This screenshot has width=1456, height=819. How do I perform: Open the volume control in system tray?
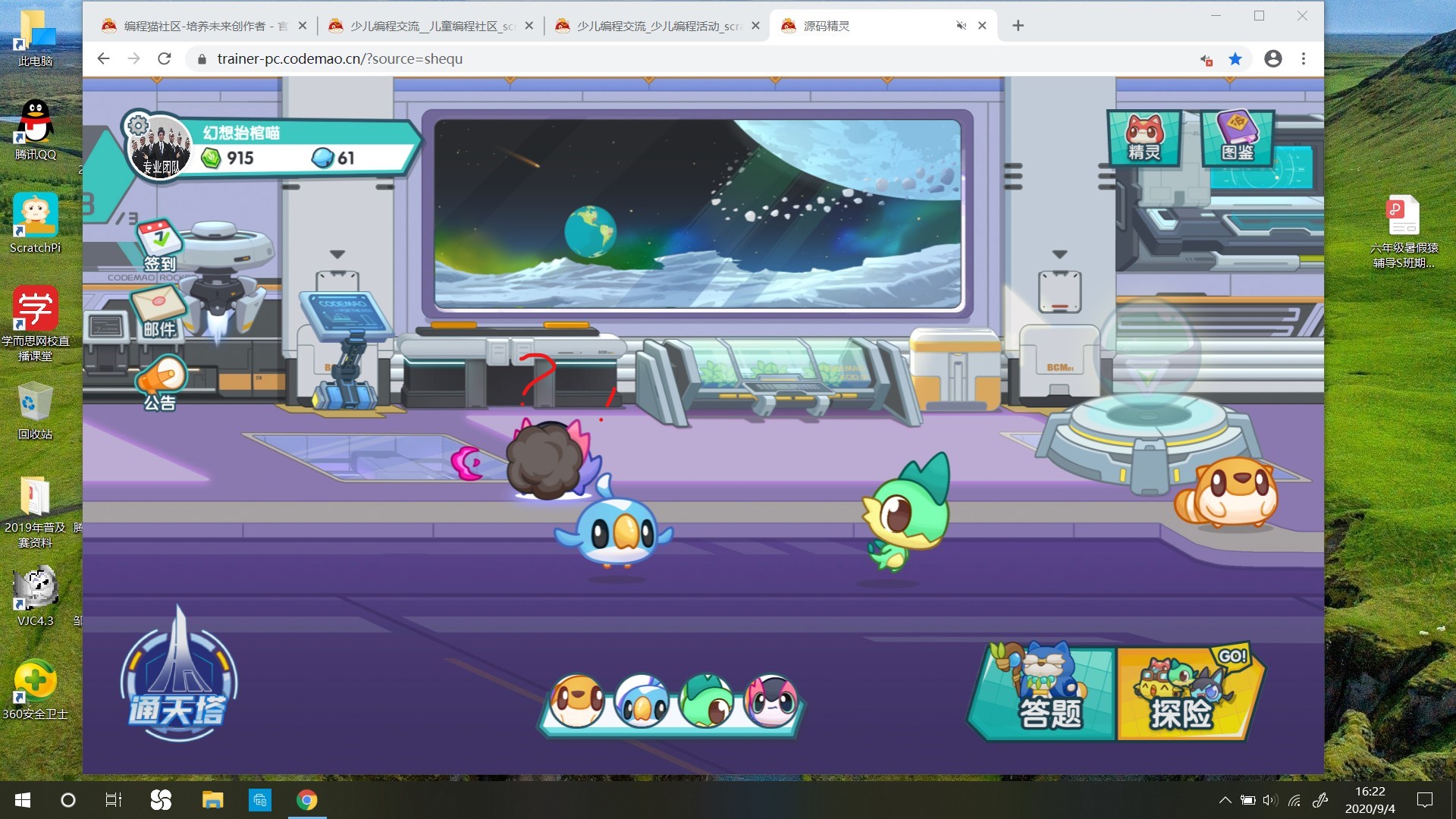pyautogui.click(x=1270, y=800)
